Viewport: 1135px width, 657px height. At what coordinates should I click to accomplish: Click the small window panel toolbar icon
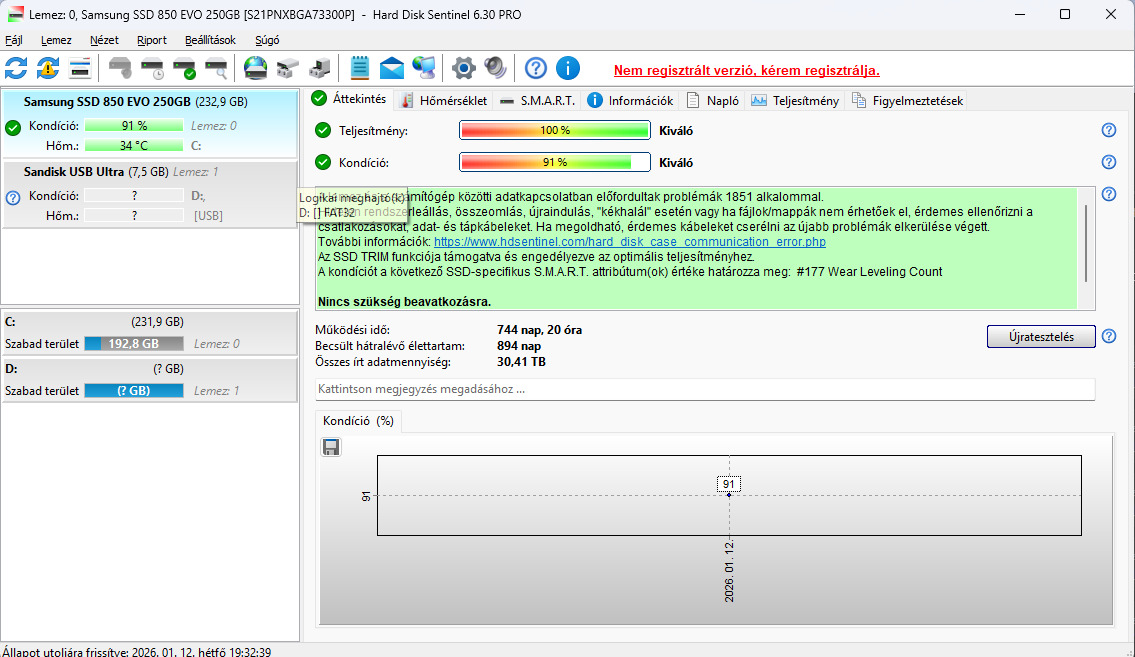click(x=80, y=69)
